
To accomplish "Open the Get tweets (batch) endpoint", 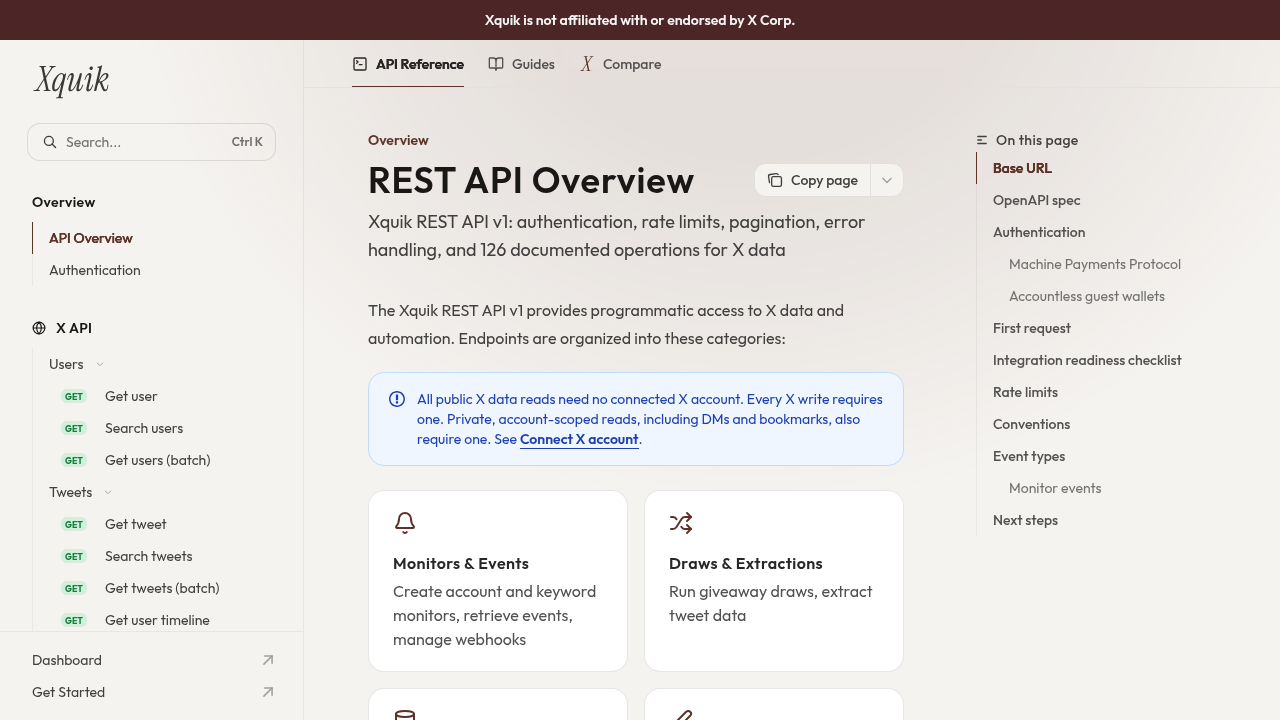I will pyautogui.click(x=163, y=588).
